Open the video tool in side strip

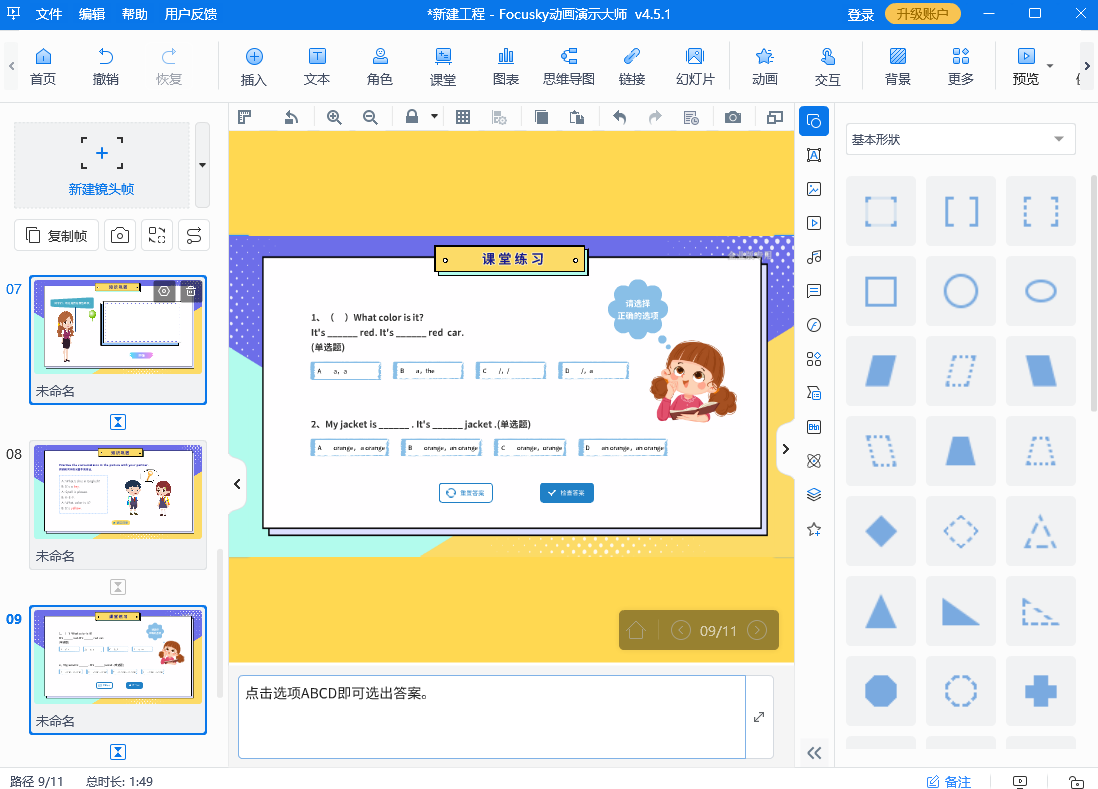point(814,223)
